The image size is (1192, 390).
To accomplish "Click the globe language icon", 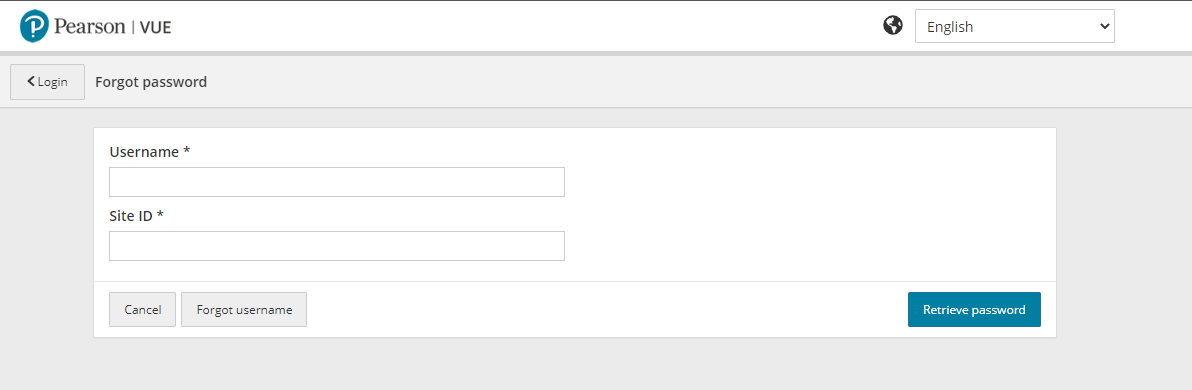I will pyautogui.click(x=892, y=26).
